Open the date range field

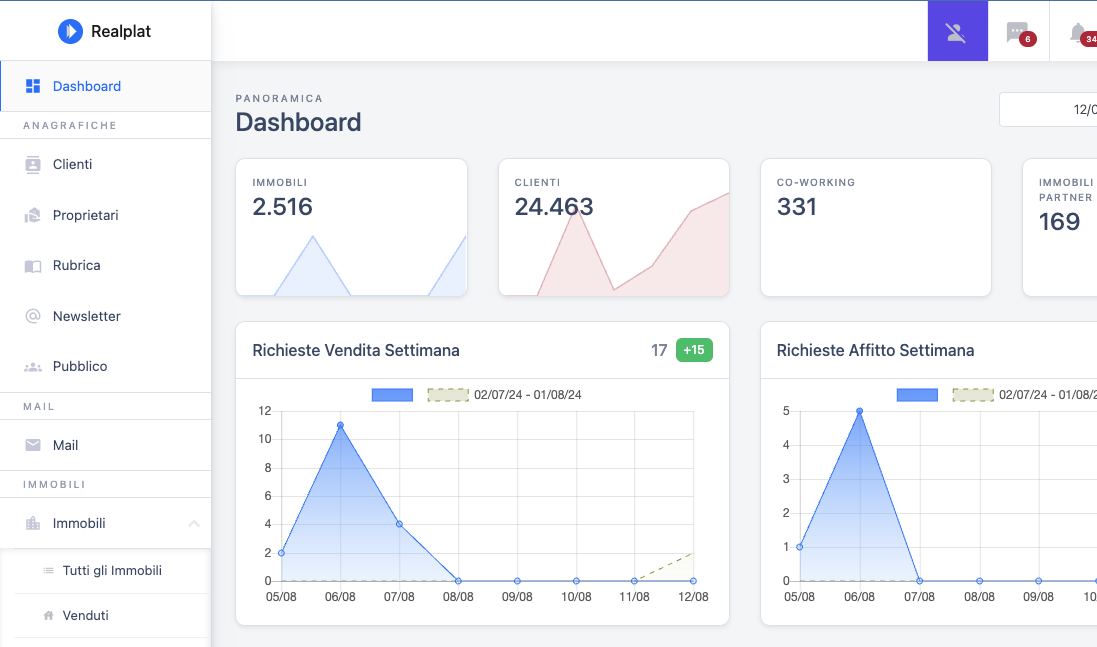pyautogui.click(x=1048, y=109)
